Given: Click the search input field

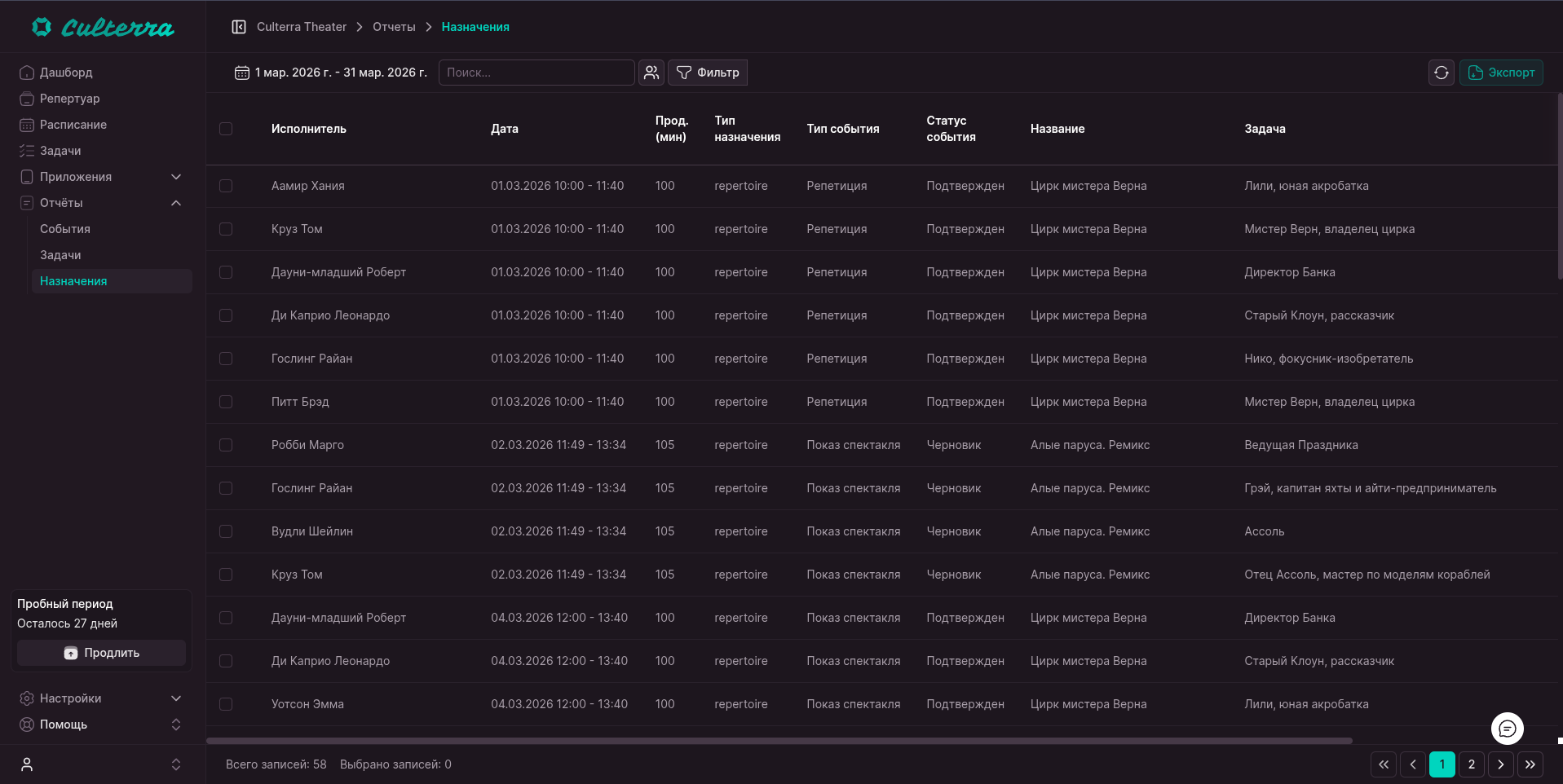Looking at the screenshot, I should point(536,73).
